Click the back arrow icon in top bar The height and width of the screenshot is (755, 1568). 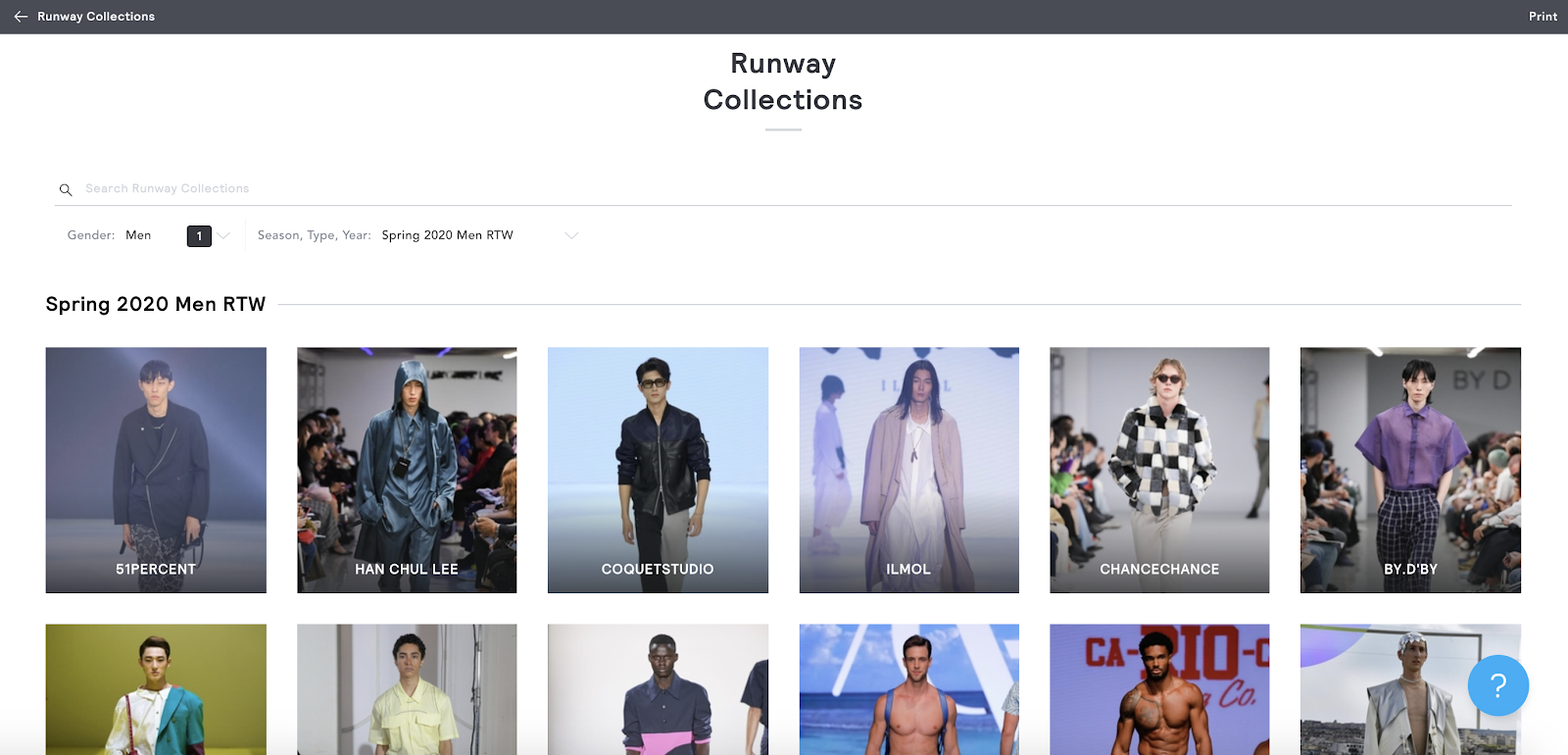click(21, 17)
